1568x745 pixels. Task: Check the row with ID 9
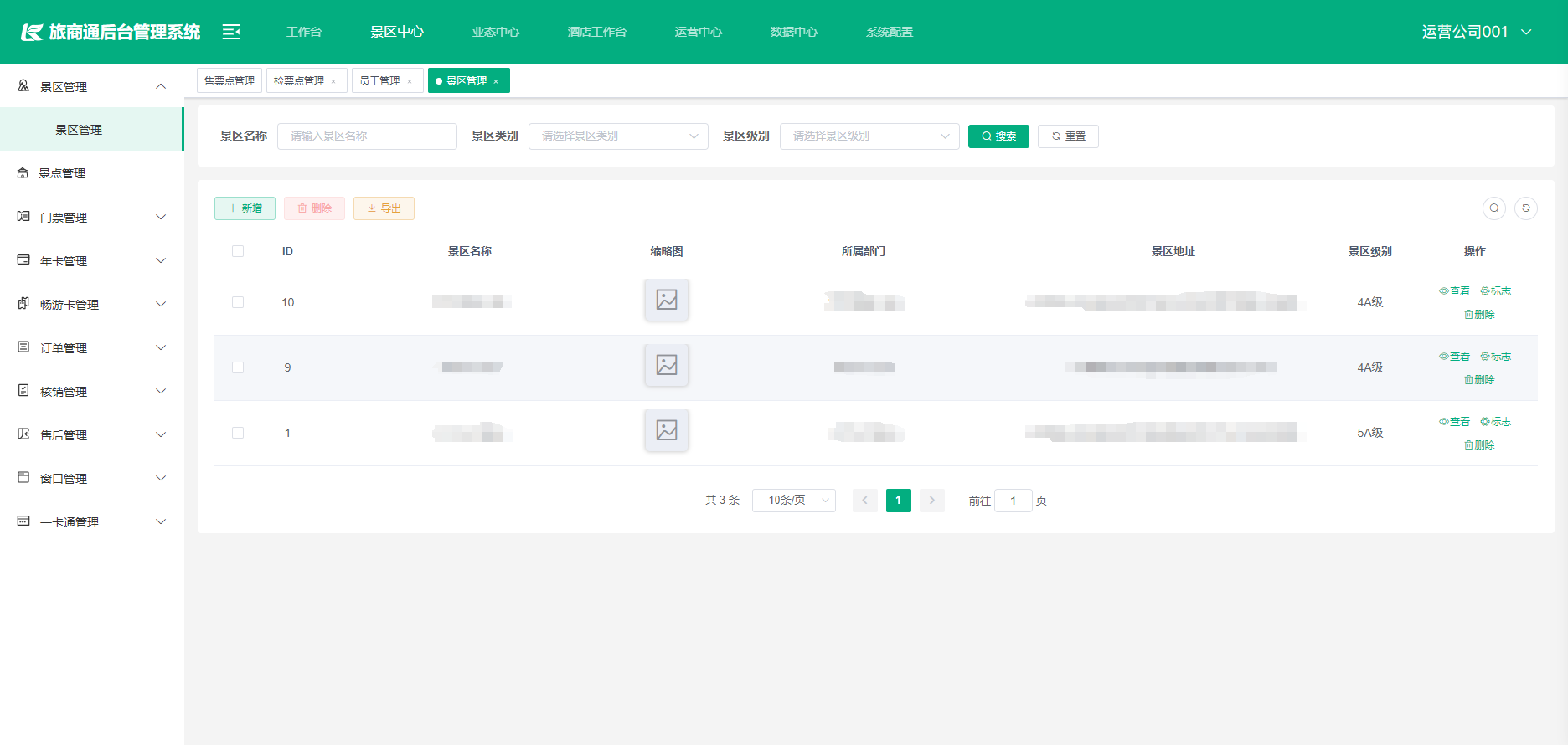coord(238,367)
